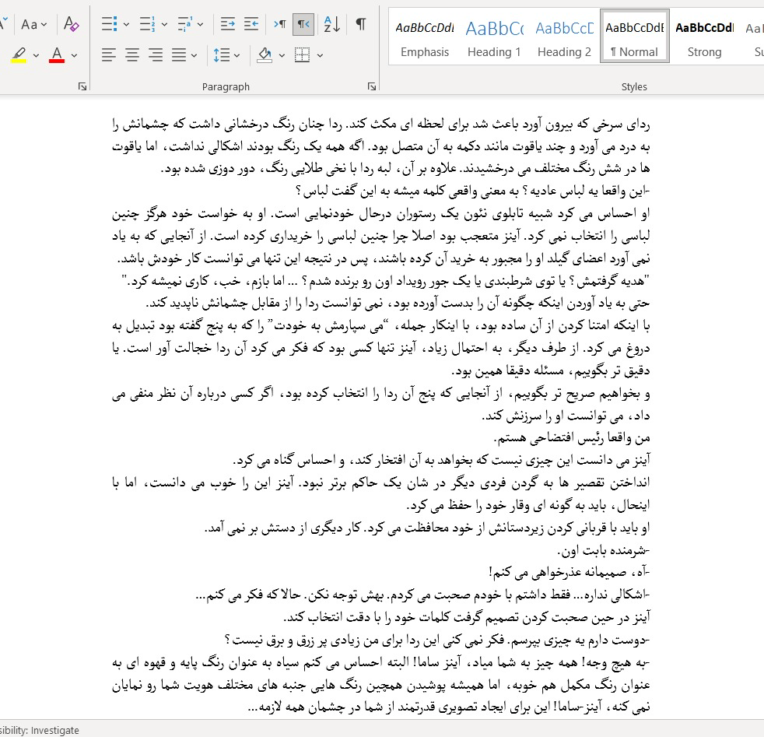Center align the text
This screenshot has width=764, height=737.
[x=132, y=55]
